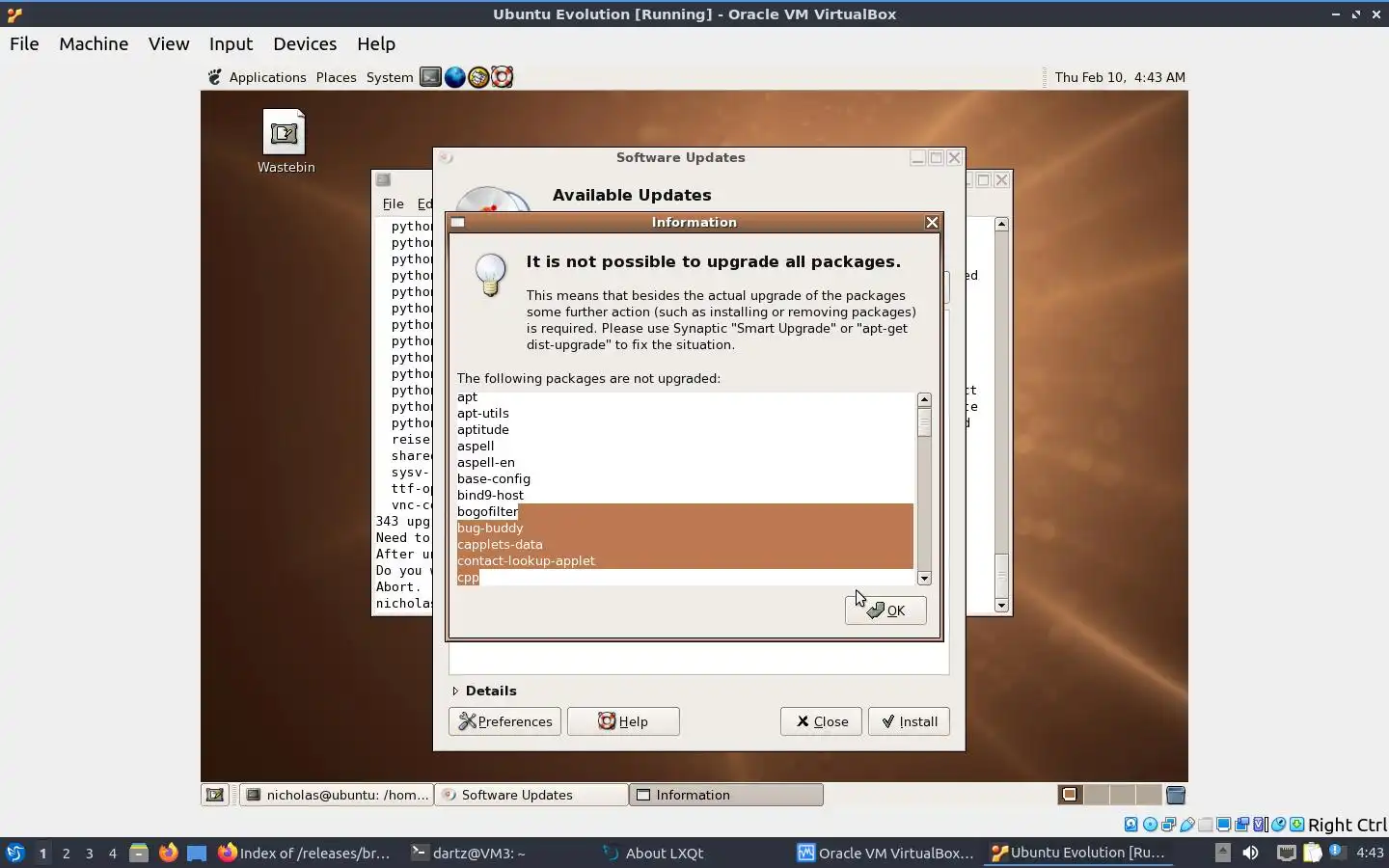Click the show desktop button in bottom panel
Image resolution: width=1389 pixels, height=868 pixels.
[215, 795]
